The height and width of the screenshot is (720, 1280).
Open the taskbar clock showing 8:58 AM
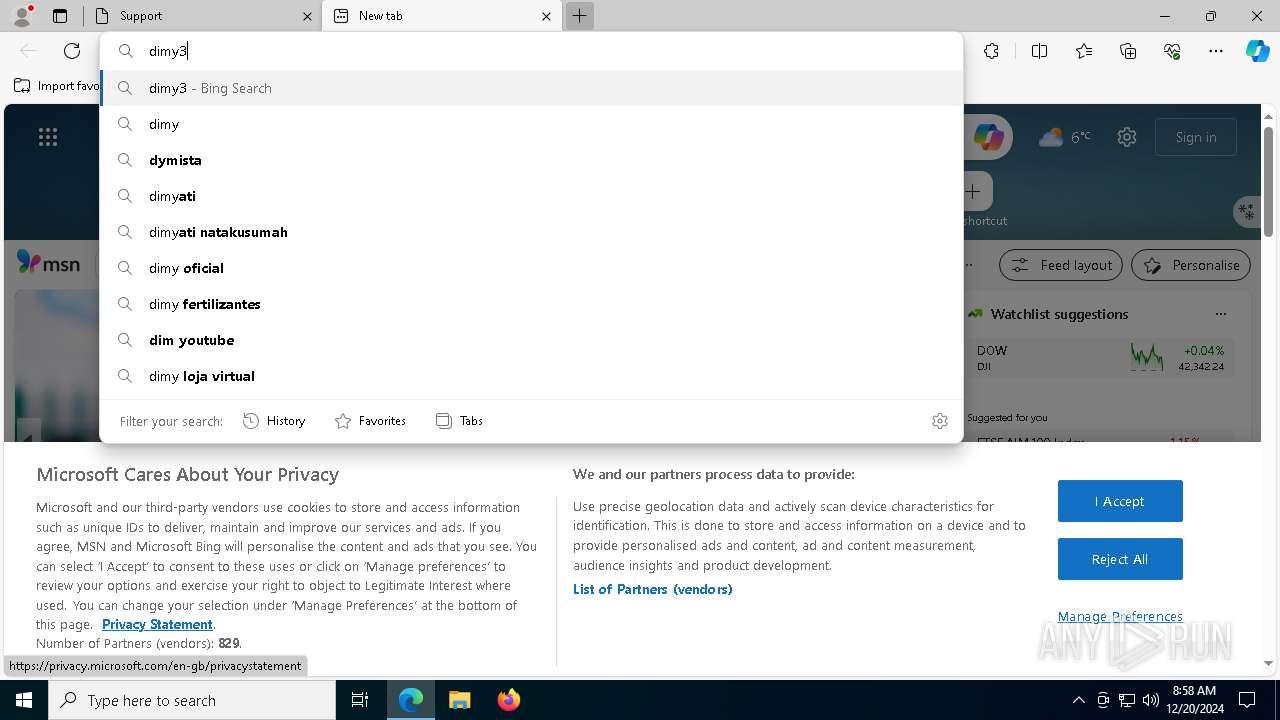[1194, 700]
